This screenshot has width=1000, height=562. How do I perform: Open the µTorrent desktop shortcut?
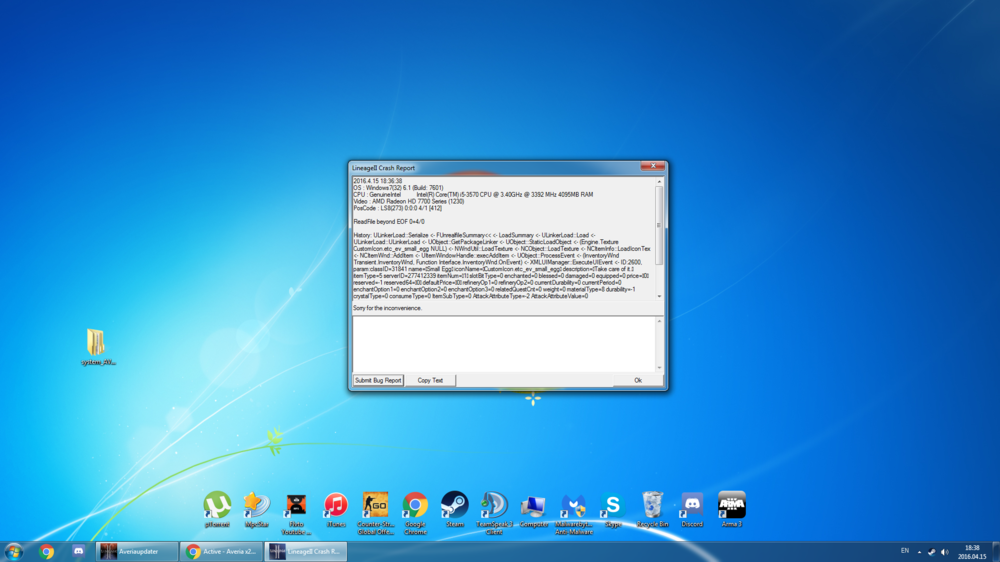217,506
